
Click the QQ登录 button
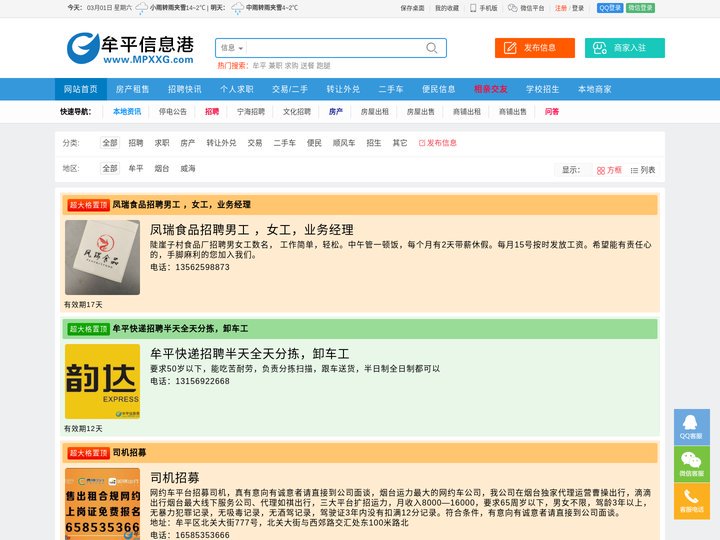click(x=610, y=8)
